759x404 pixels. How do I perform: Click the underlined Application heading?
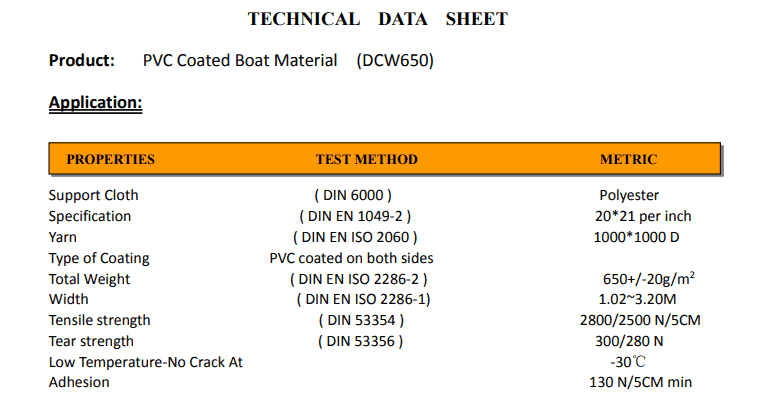coord(96,102)
